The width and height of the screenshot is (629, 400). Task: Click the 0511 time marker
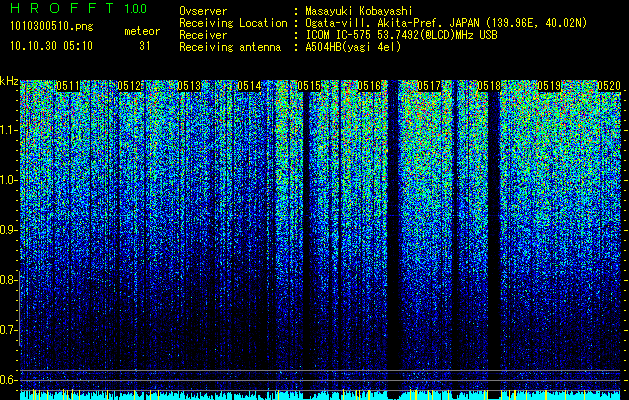click(68, 86)
